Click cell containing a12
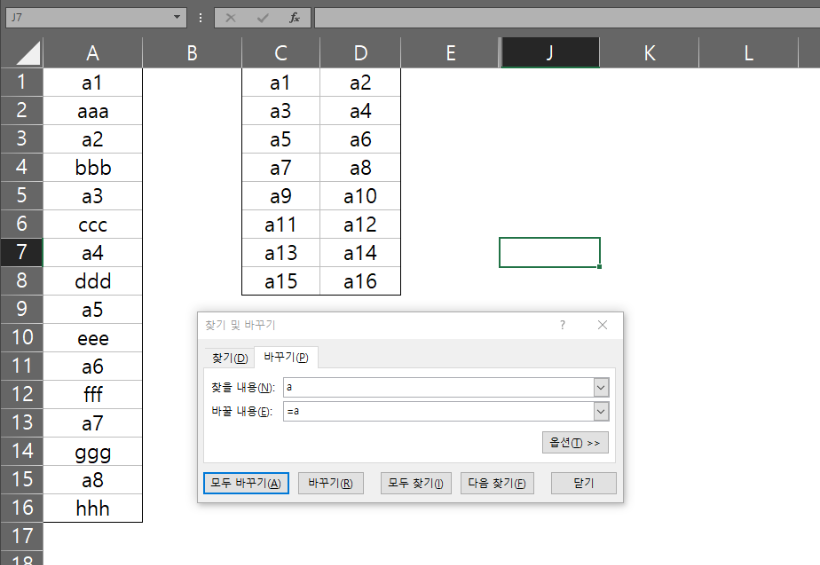This screenshot has height=565, width=820. (x=360, y=224)
